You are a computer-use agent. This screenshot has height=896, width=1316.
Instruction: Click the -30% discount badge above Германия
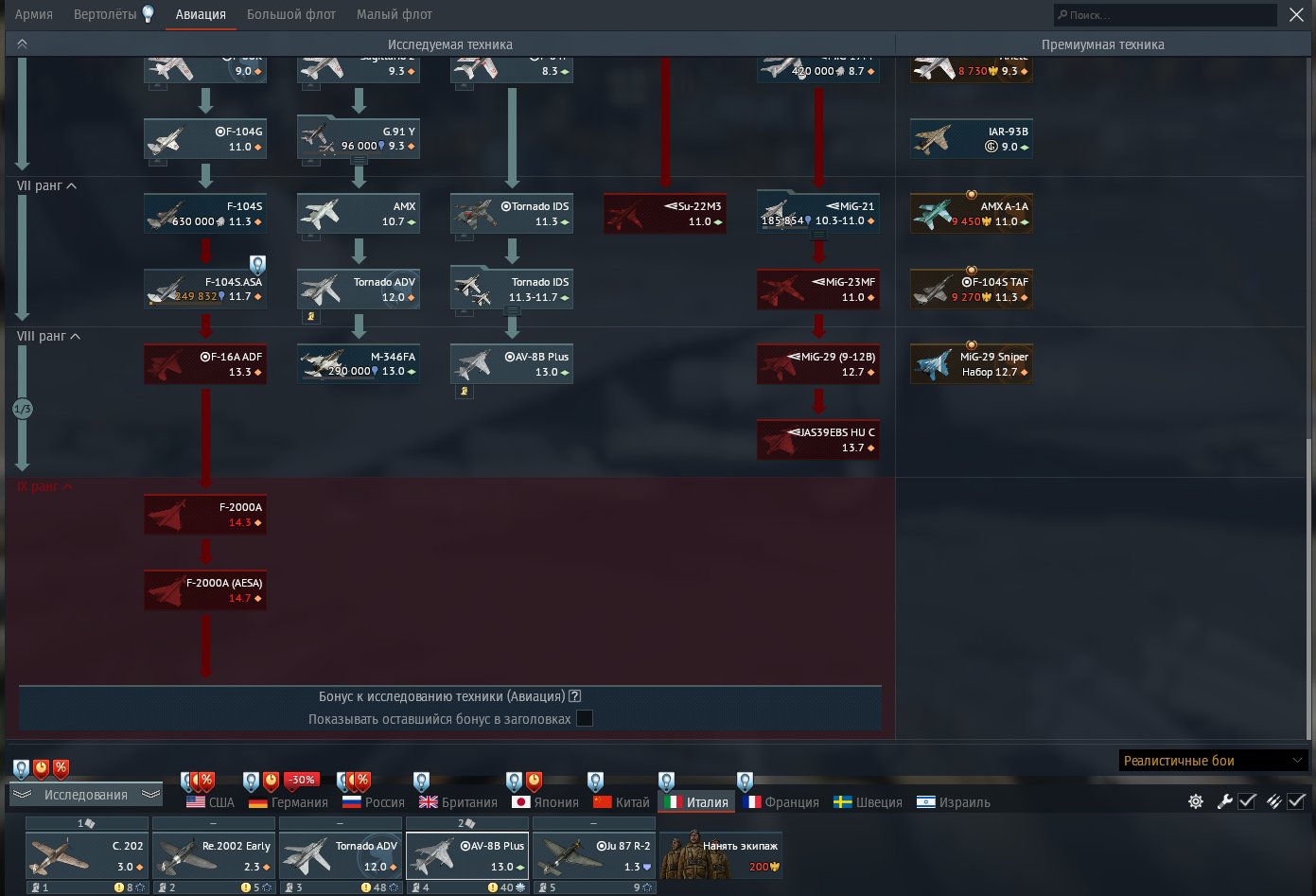pos(303,781)
